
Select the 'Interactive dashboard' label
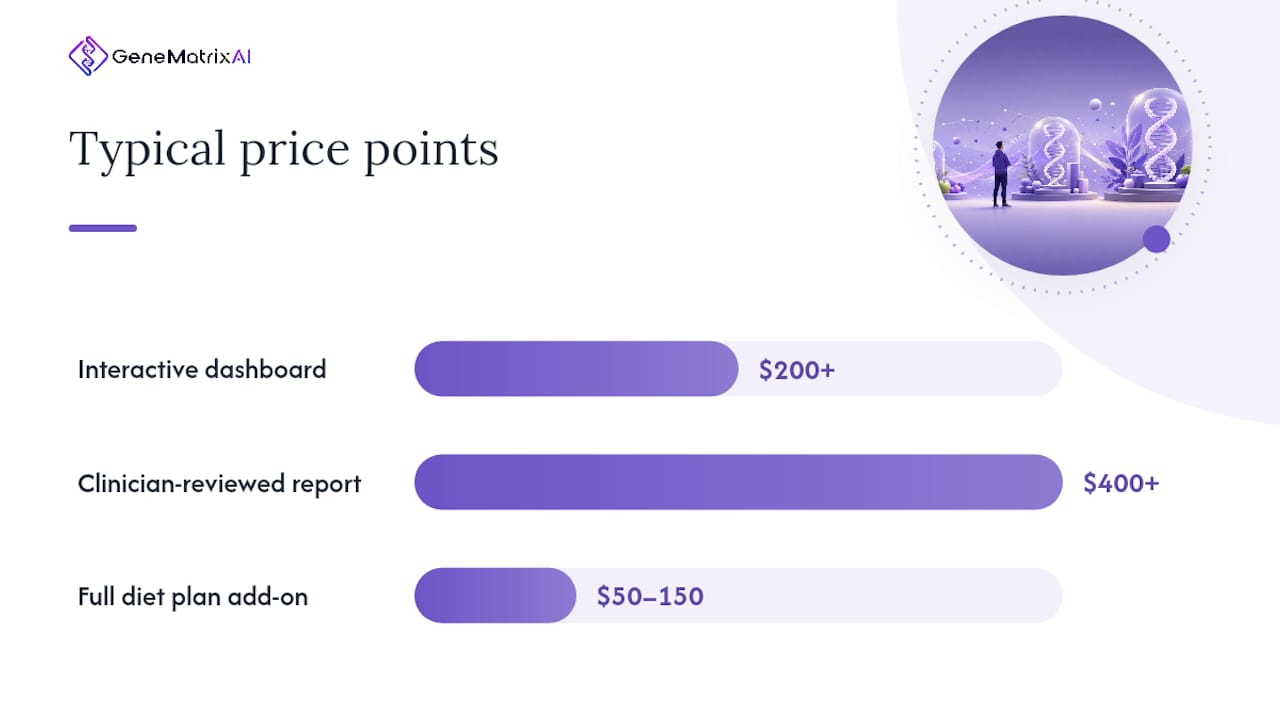click(x=202, y=369)
